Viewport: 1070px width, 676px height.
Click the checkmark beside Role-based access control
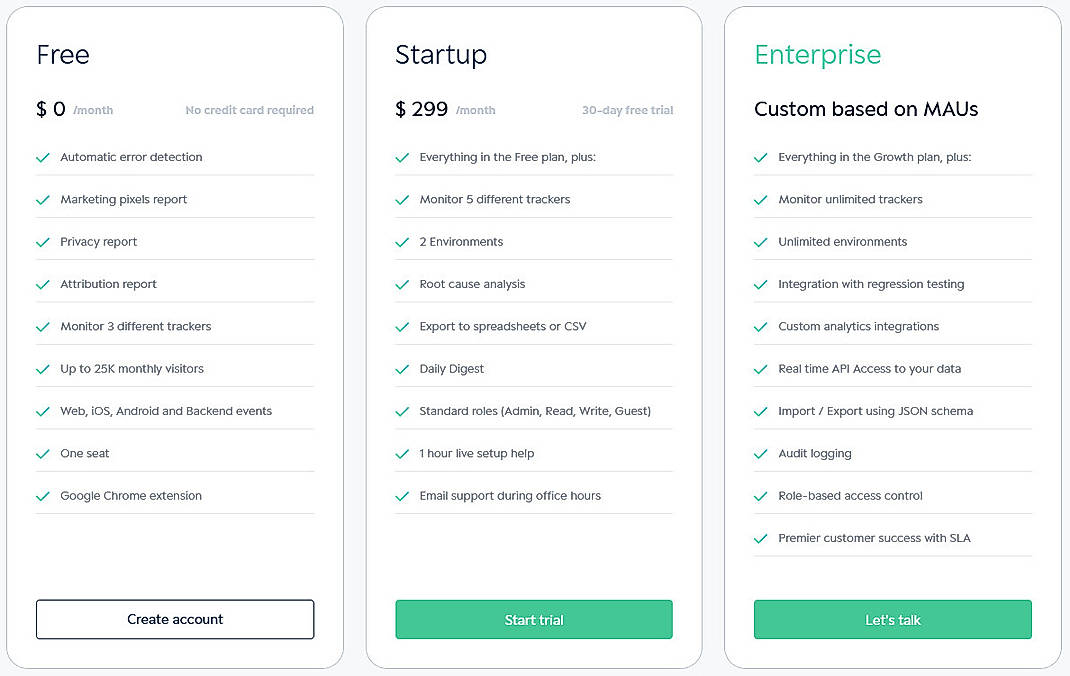[761, 495]
